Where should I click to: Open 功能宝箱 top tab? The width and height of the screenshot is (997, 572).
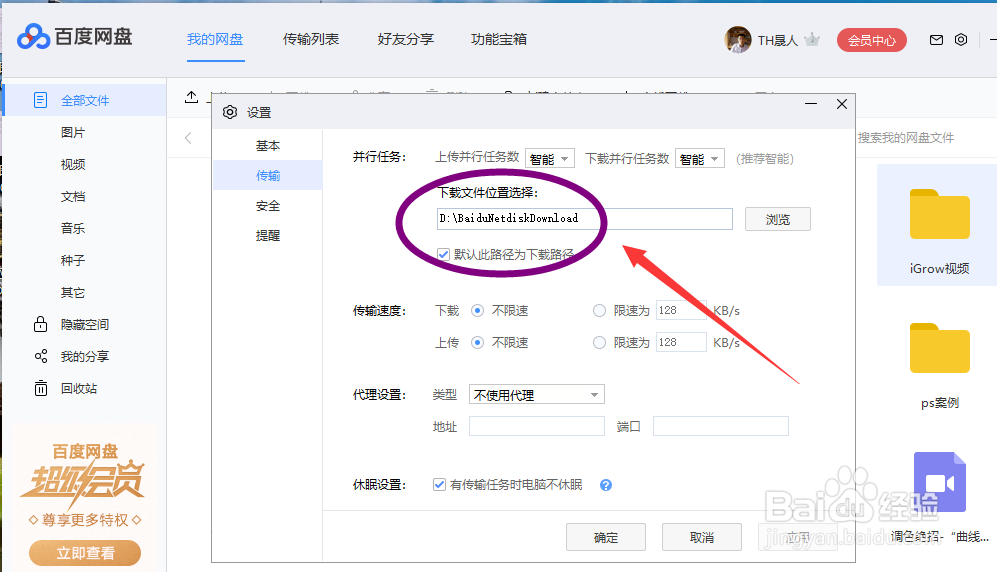499,39
